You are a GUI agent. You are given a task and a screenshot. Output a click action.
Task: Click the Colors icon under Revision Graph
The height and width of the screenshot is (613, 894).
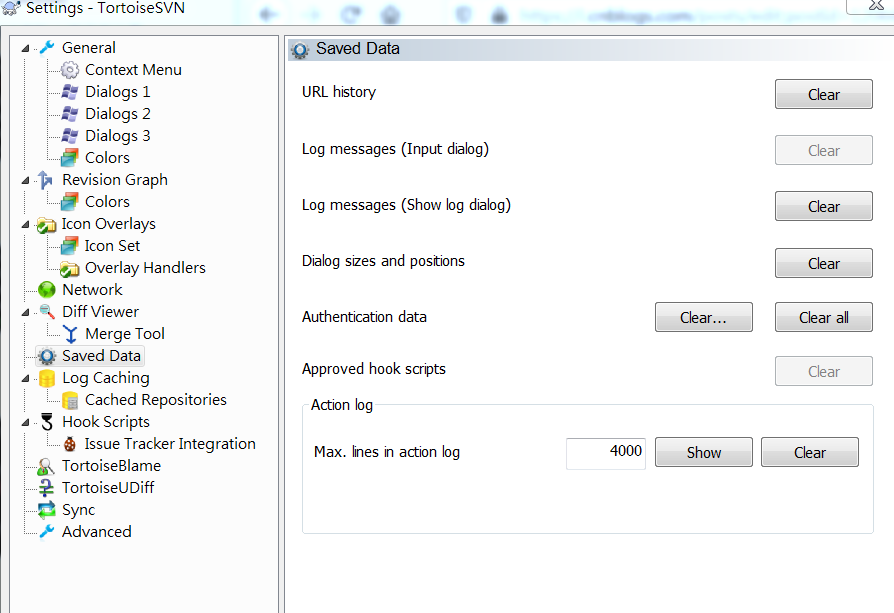tap(70, 202)
